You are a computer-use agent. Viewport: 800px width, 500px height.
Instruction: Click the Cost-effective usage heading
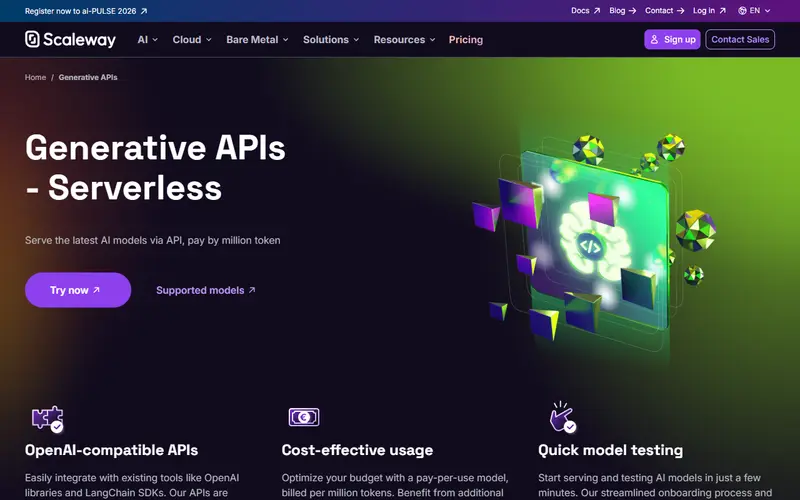[357, 450]
